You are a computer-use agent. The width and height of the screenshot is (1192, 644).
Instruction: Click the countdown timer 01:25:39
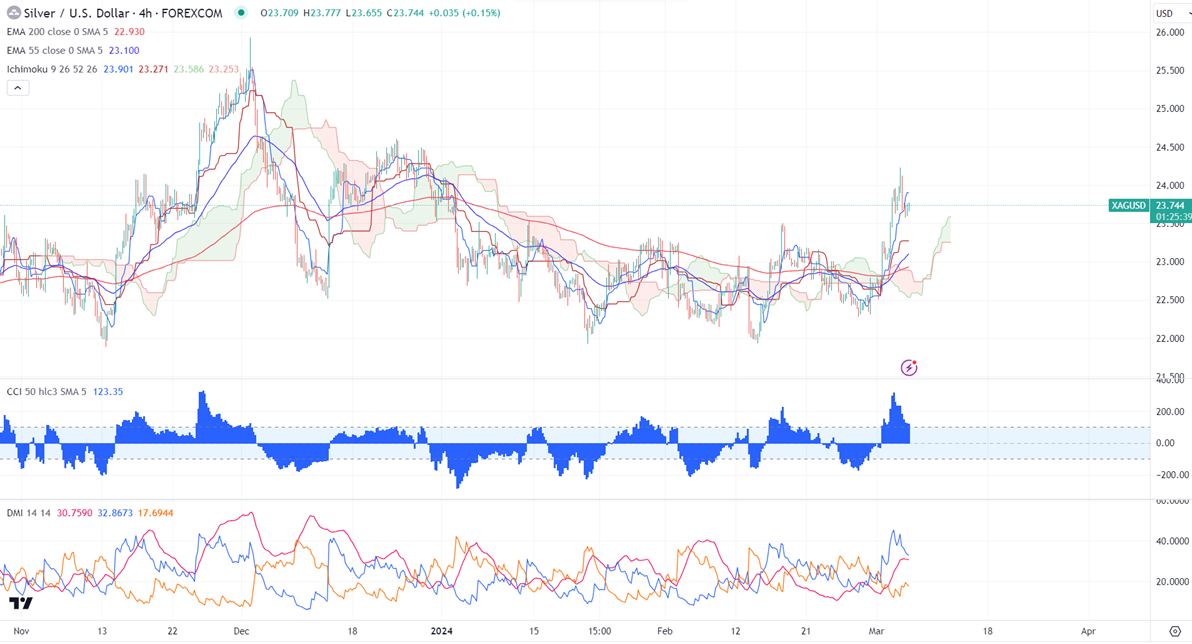tap(1173, 217)
